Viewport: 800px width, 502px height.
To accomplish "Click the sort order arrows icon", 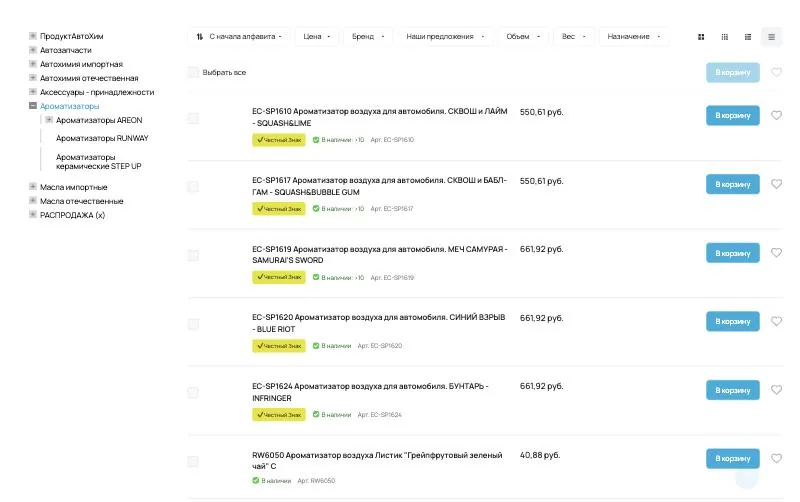I will click(x=199, y=37).
